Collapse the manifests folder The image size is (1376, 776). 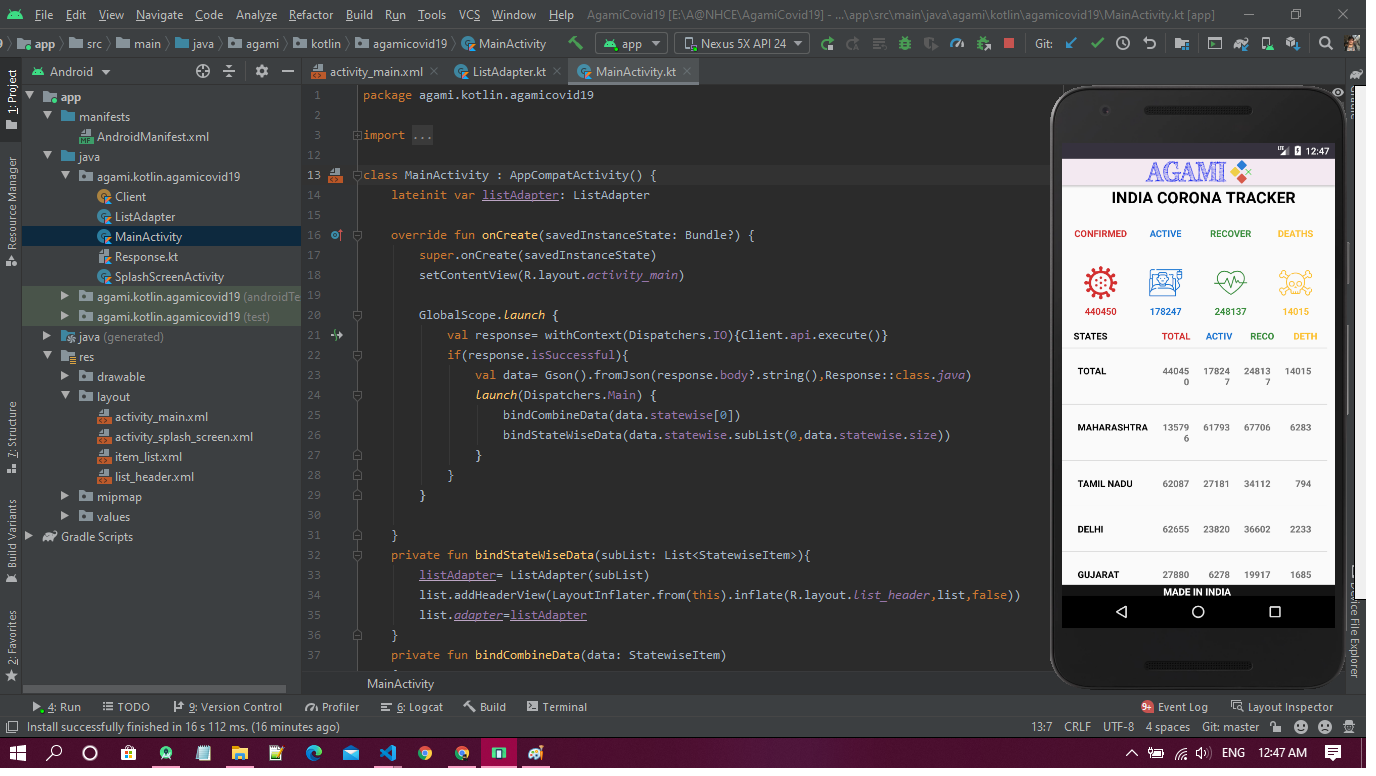click(48, 117)
